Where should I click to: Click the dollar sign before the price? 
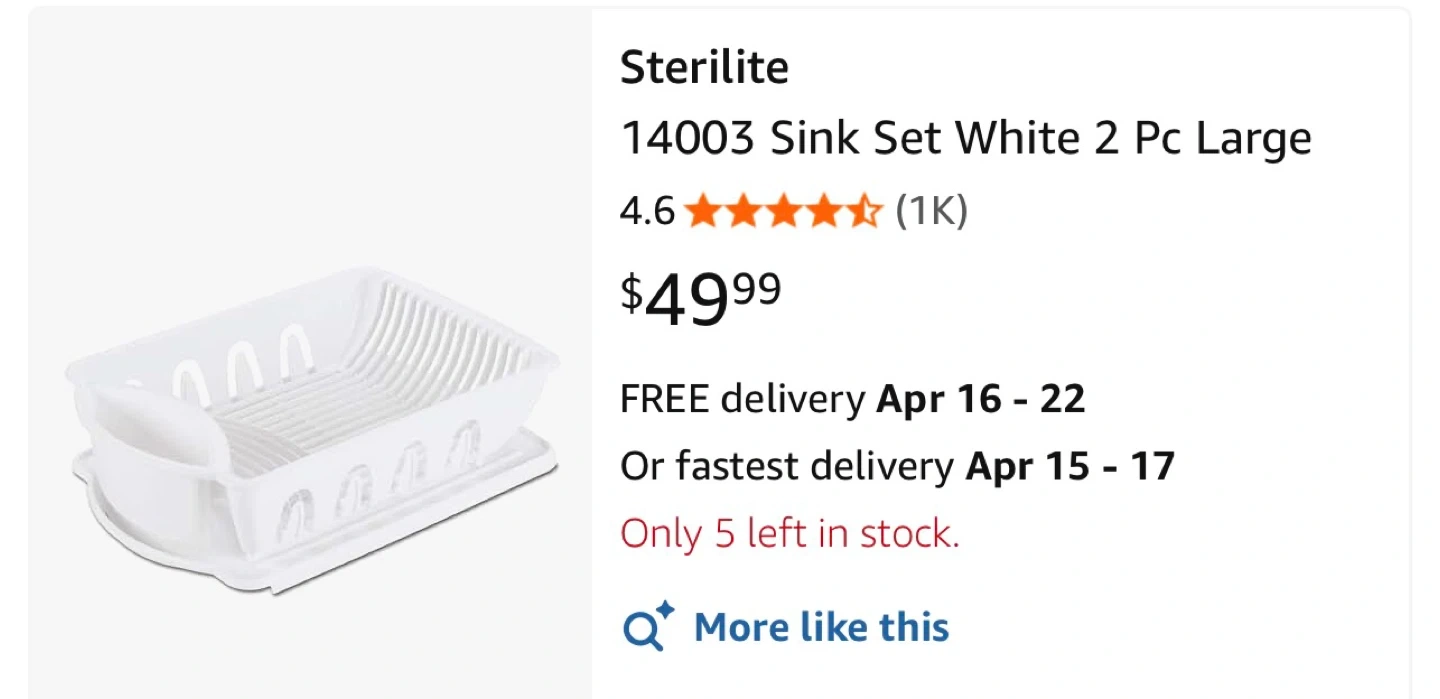(631, 293)
